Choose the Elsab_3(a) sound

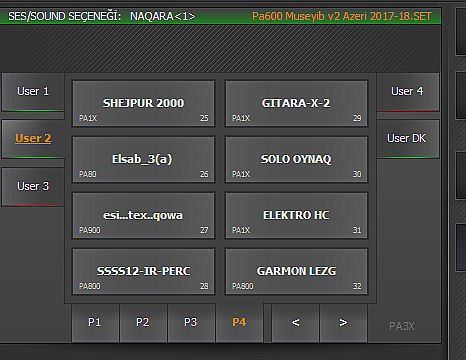click(x=143, y=159)
